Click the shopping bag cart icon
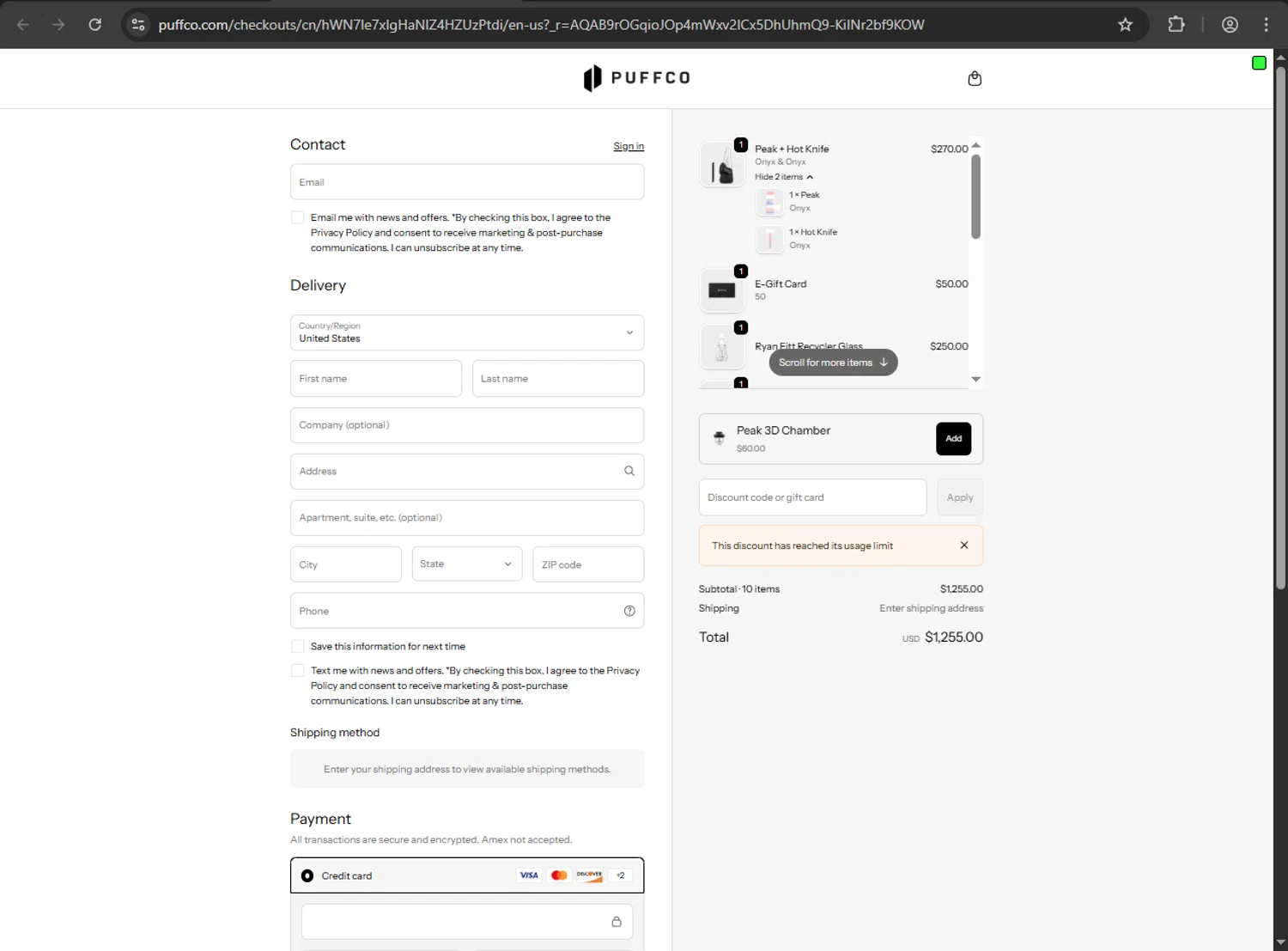 point(975,78)
